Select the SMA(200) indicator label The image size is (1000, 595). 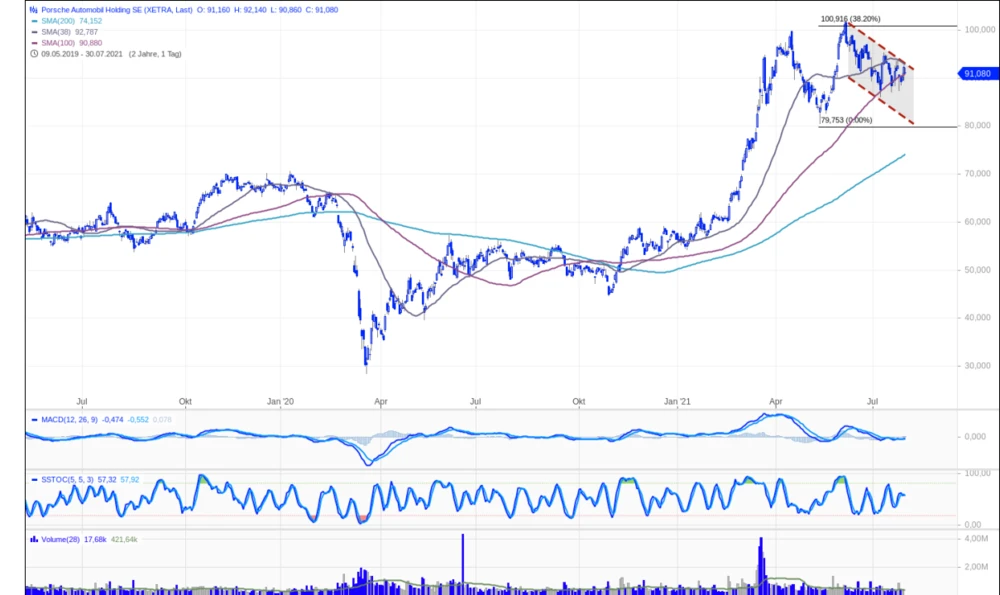click(x=58, y=20)
